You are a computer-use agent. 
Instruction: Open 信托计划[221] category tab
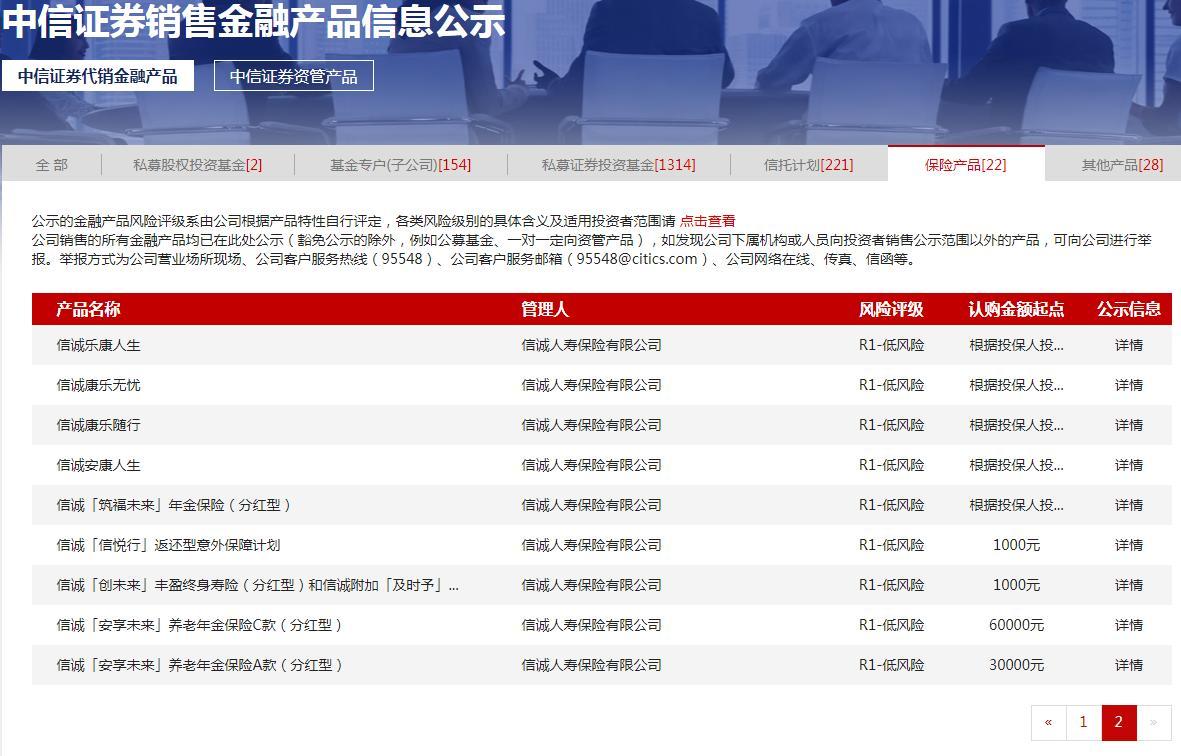pyautogui.click(x=808, y=165)
